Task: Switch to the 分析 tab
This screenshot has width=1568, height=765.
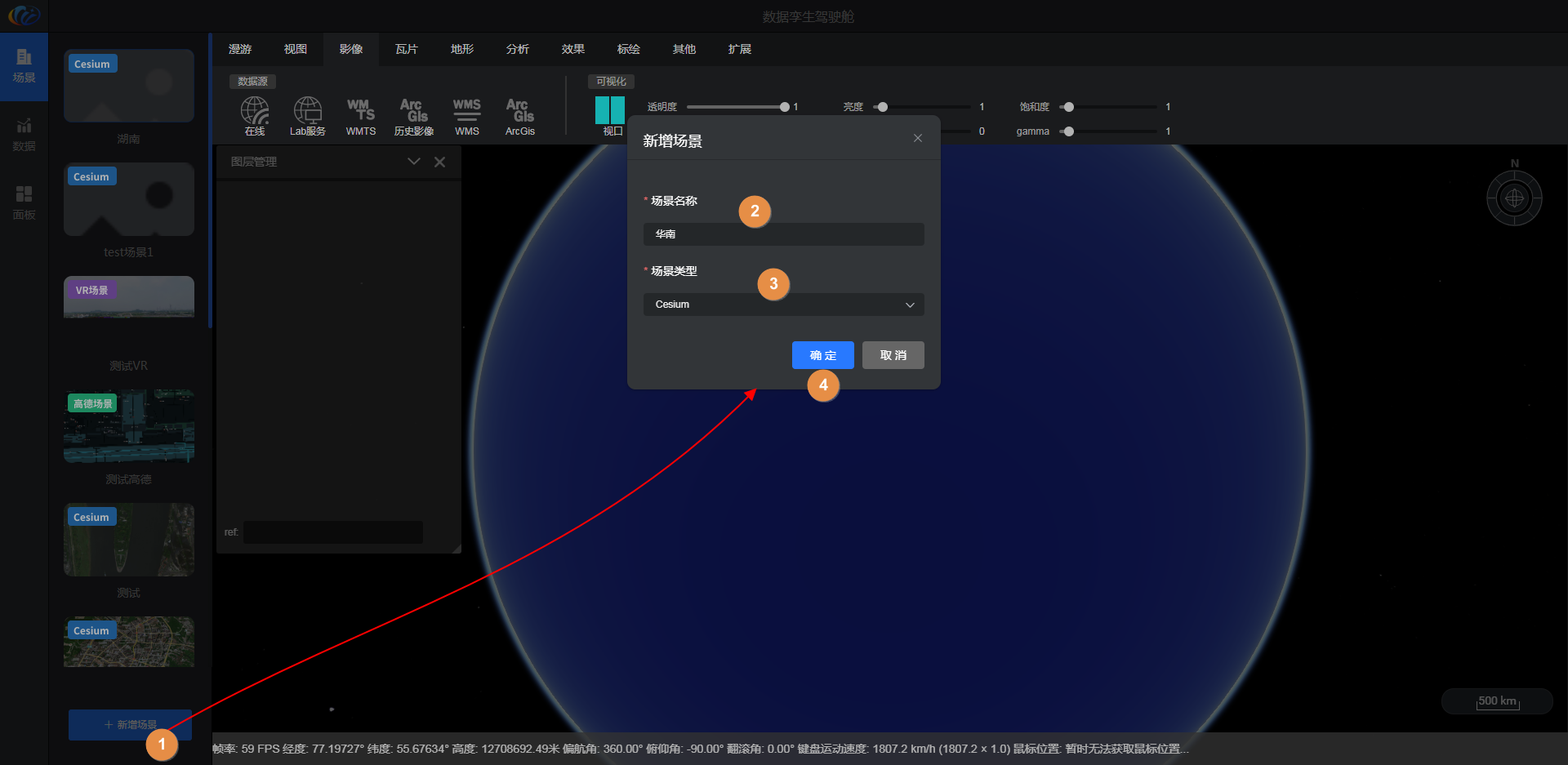Action: (x=518, y=49)
